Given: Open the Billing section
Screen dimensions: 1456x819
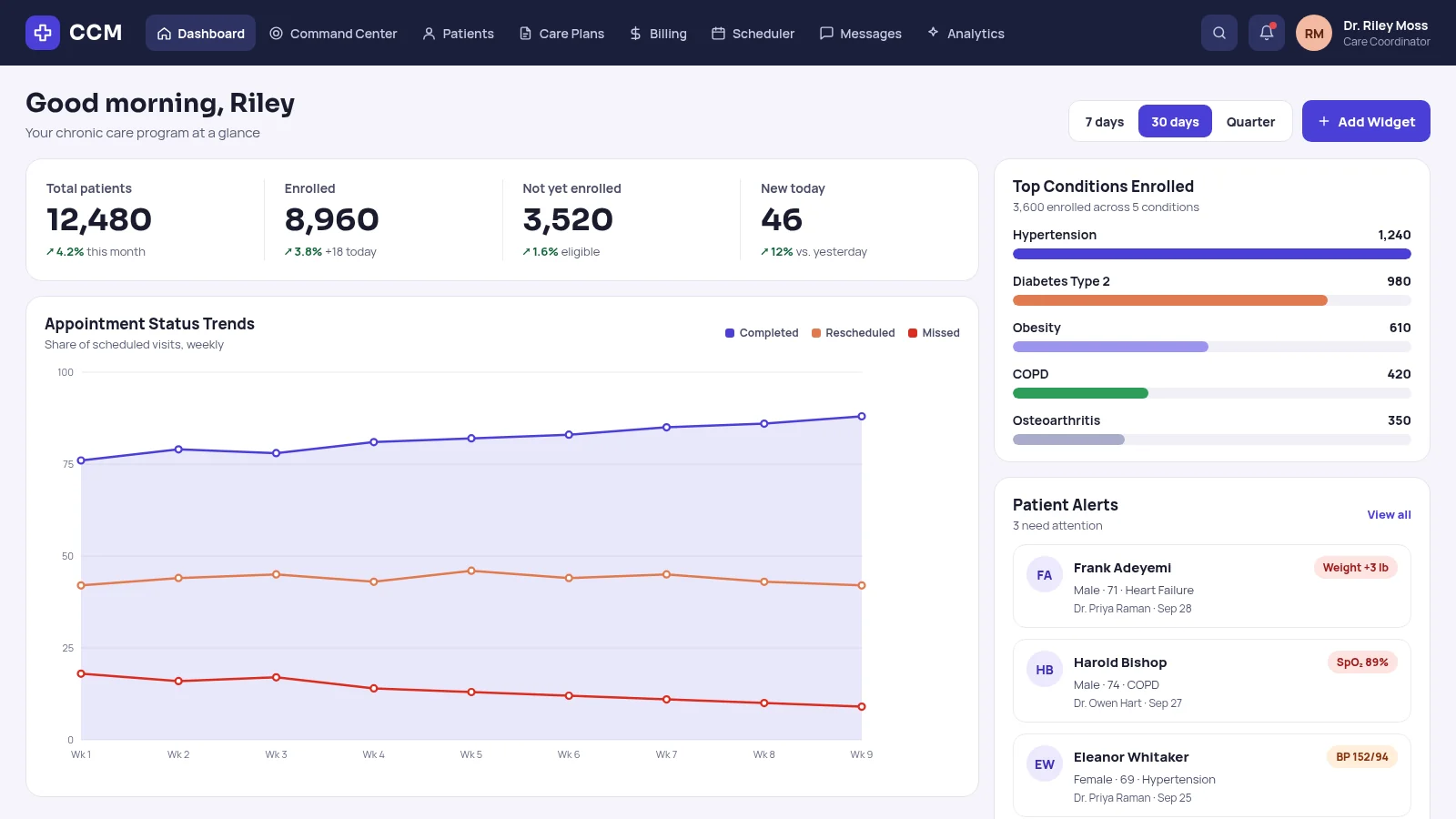Looking at the screenshot, I should [658, 33].
